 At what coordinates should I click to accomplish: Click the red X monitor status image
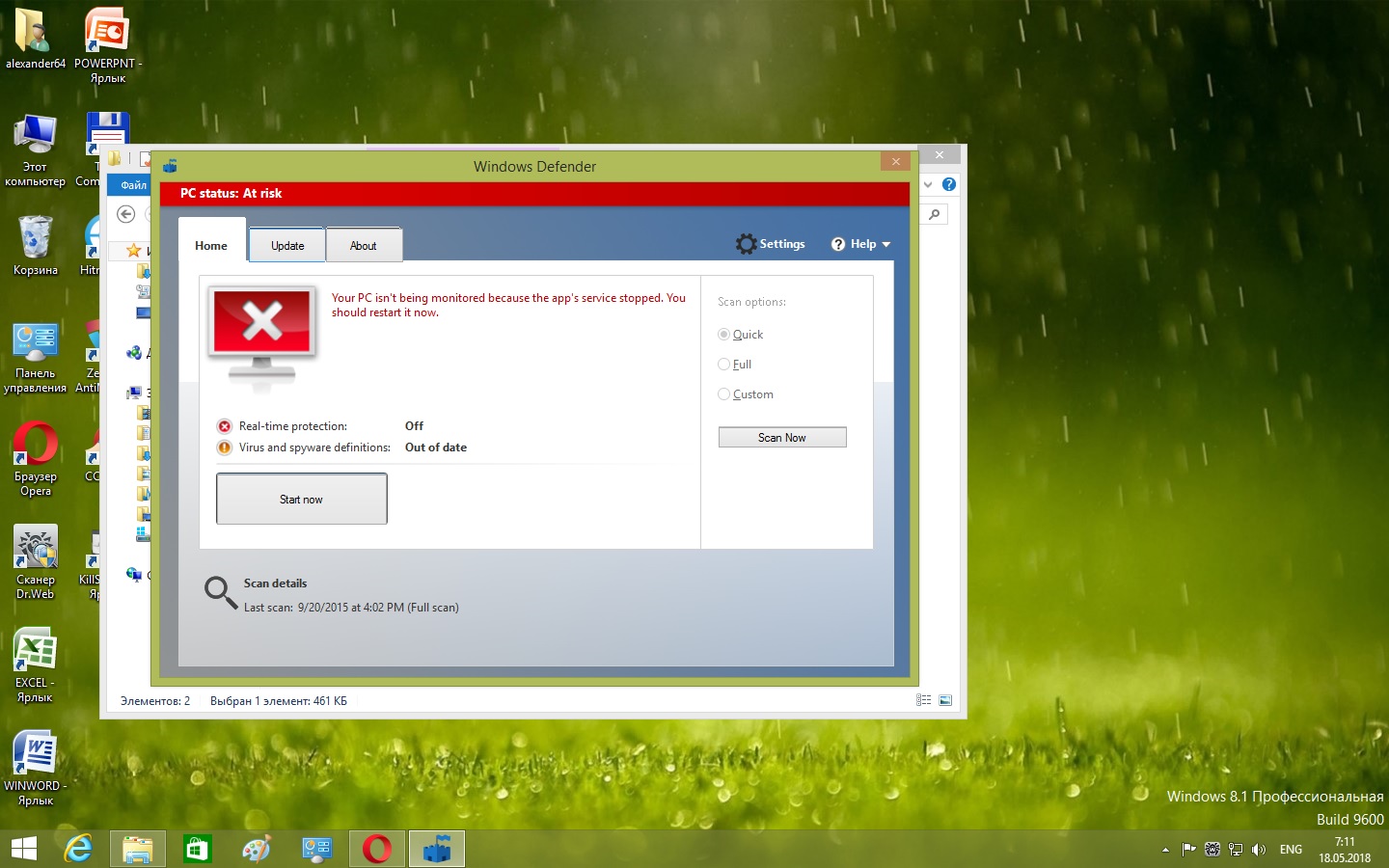262,333
